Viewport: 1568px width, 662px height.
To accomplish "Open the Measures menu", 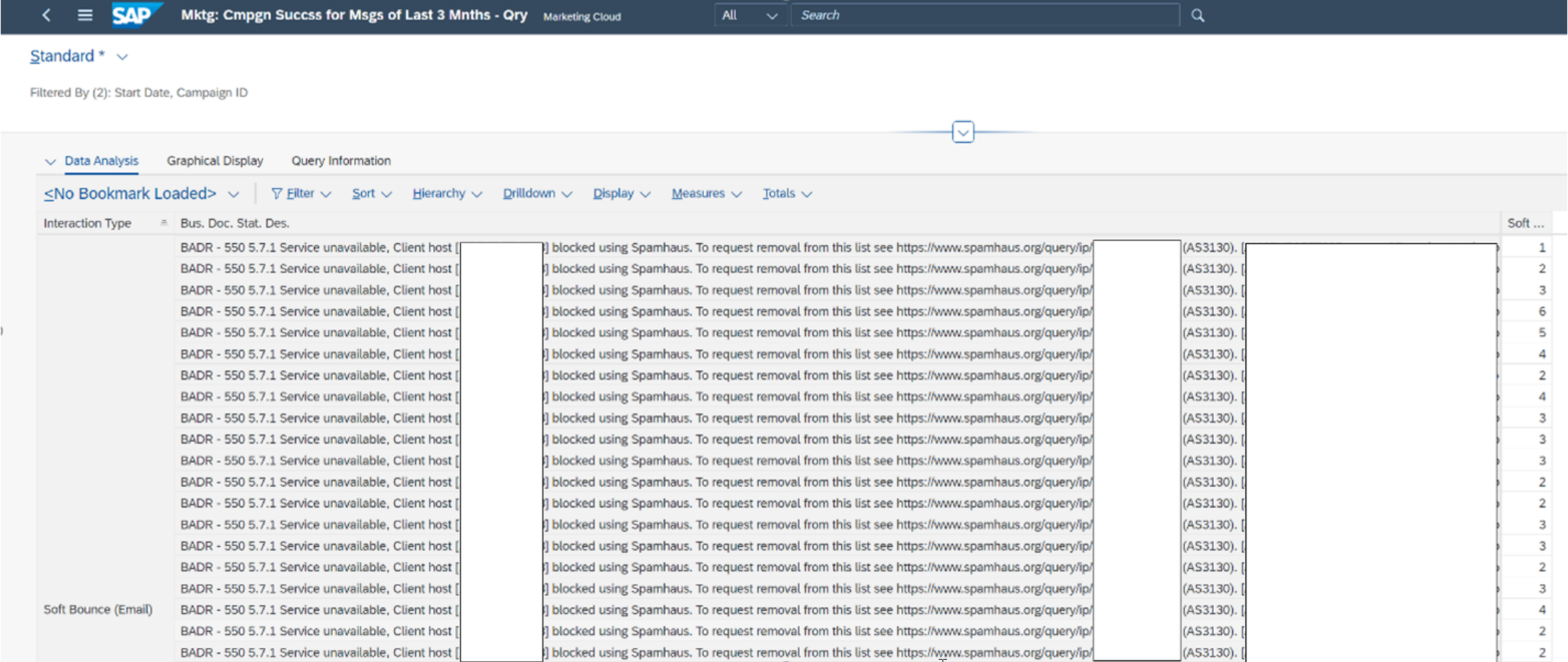I will click(x=706, y=193).
